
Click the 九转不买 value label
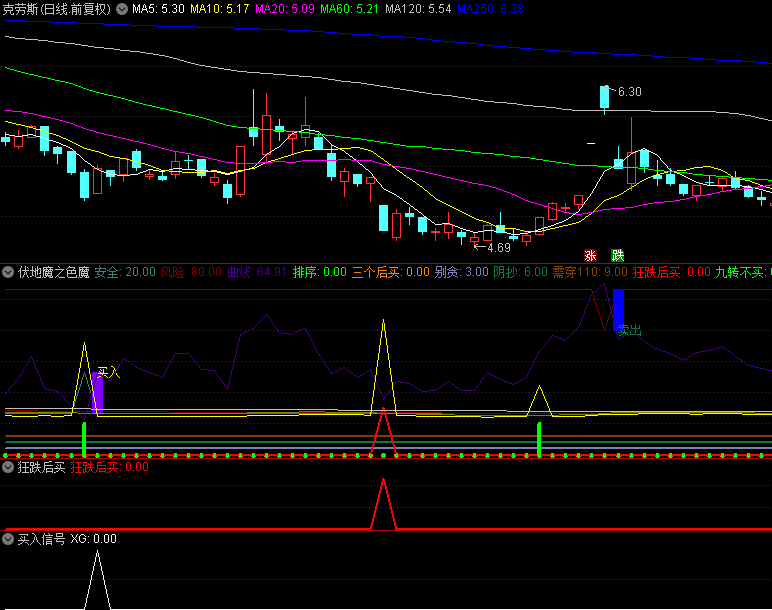pyautogui.click(x=743, y=272)
